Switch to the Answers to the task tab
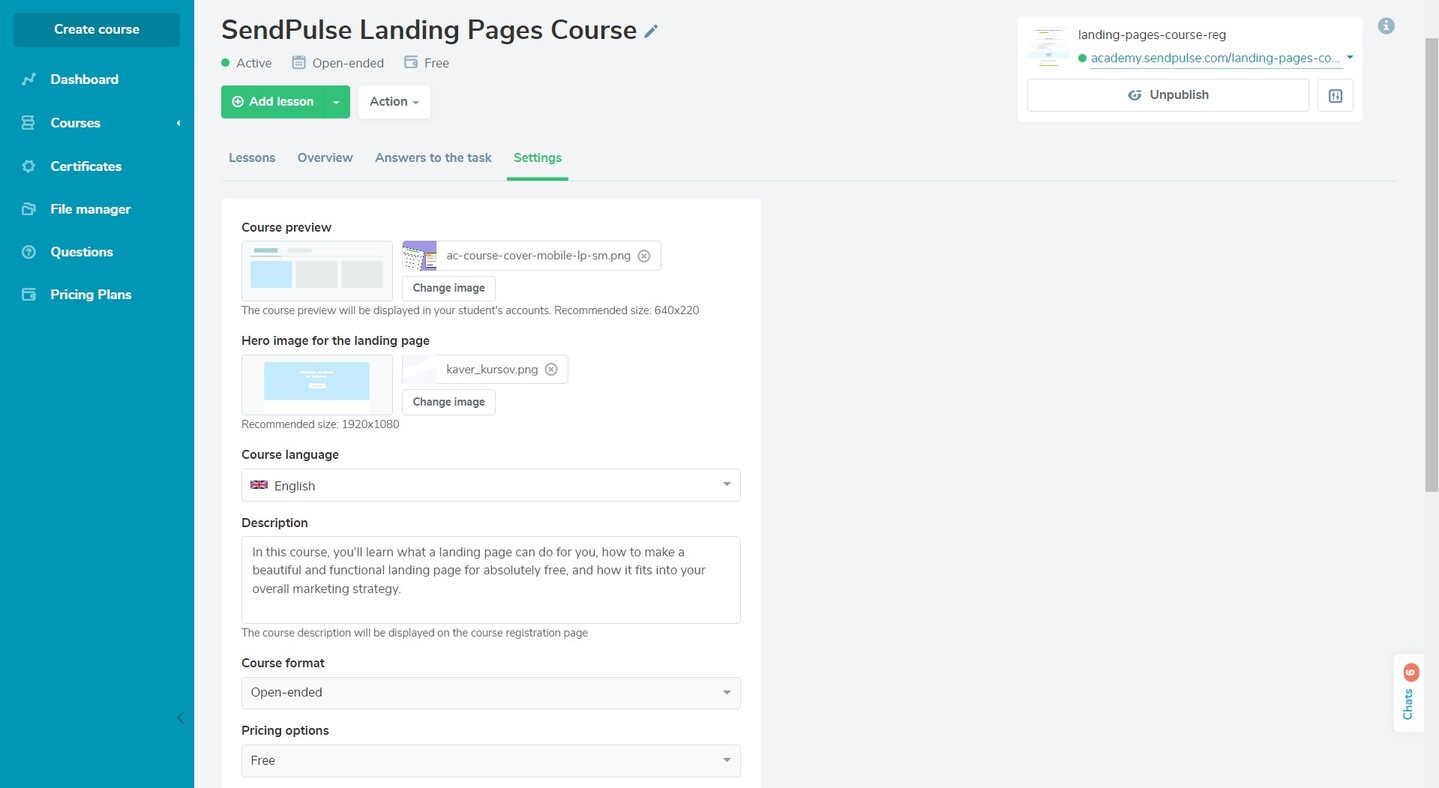 [x=433, y=158]
